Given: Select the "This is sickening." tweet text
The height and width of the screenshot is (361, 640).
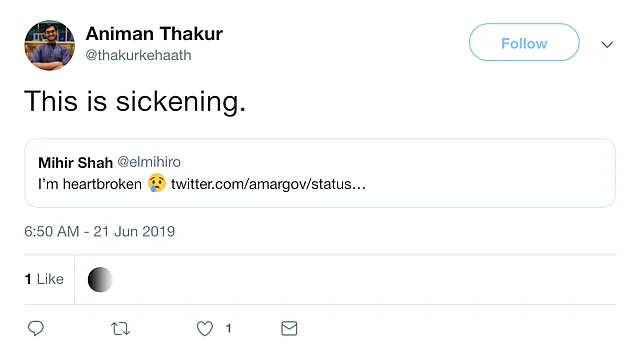Looking at the screenshot, I should tap(135, 102).
